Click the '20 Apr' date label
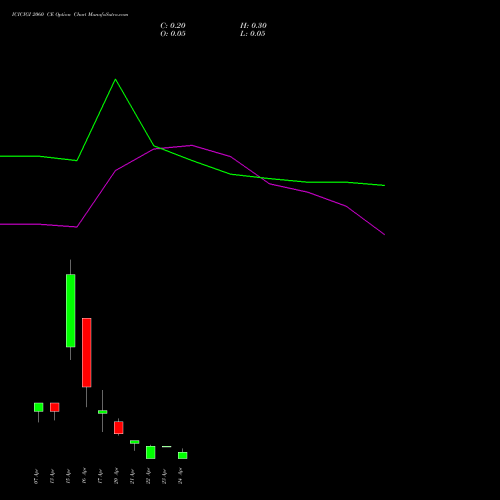The width and height of the screenshot is (500, 500). (x=116, y=476)
